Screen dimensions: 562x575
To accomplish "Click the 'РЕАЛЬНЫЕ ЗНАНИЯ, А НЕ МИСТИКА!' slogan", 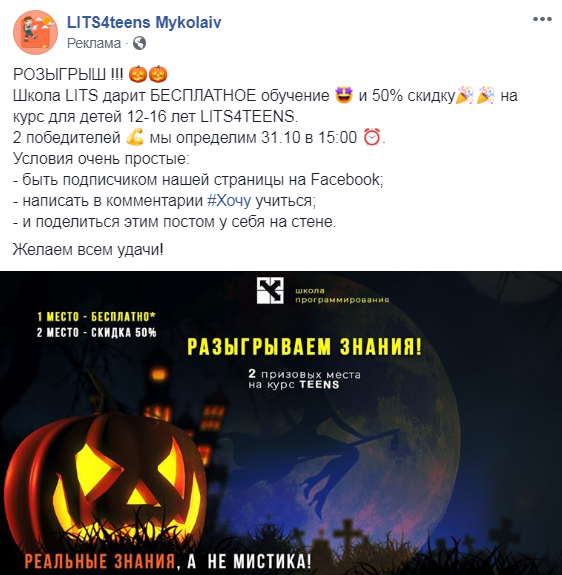I will pos(168,561).
